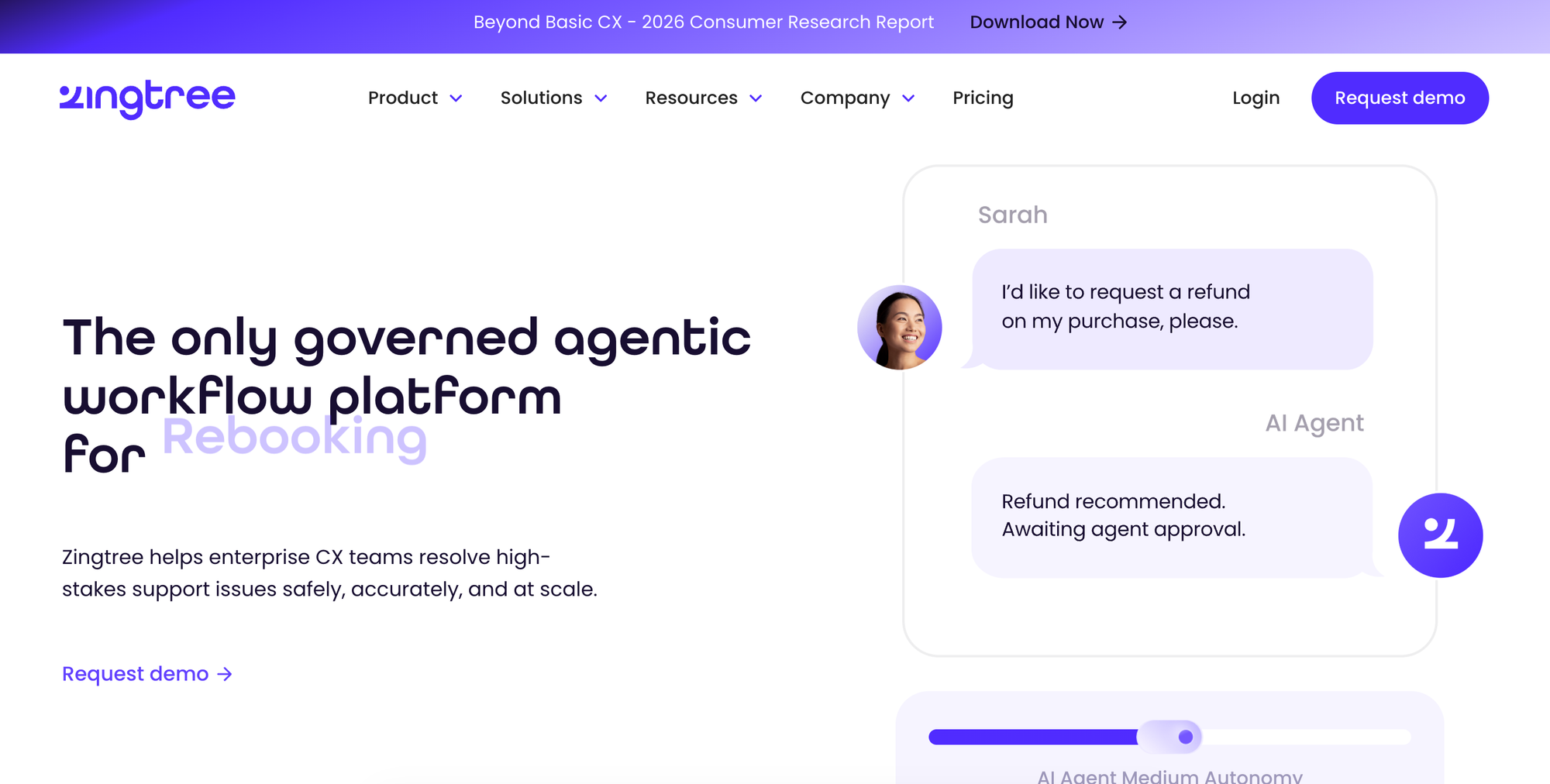Click Sarah's avatar photo
The height and width of the screenshot is (784, 1550).
point(900,327)
